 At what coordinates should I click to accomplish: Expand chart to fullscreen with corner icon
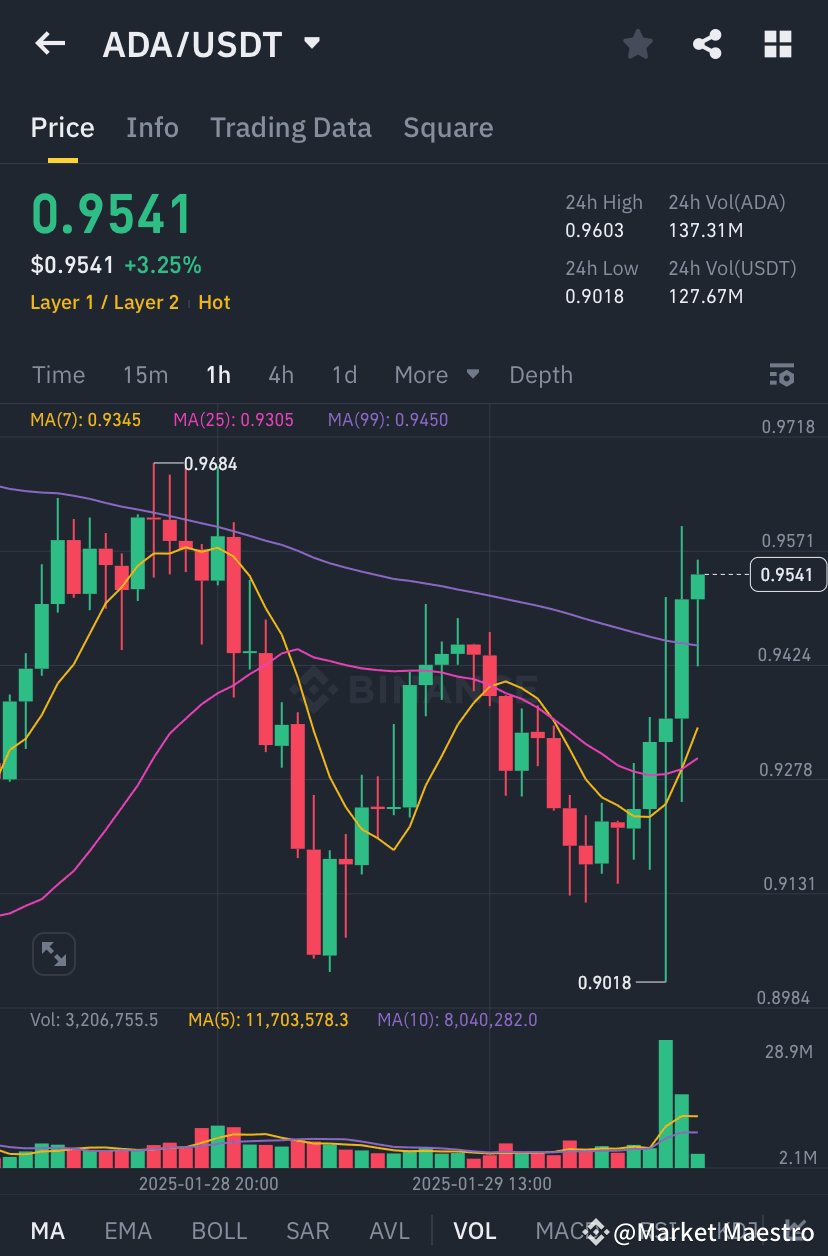pos(53,953)
